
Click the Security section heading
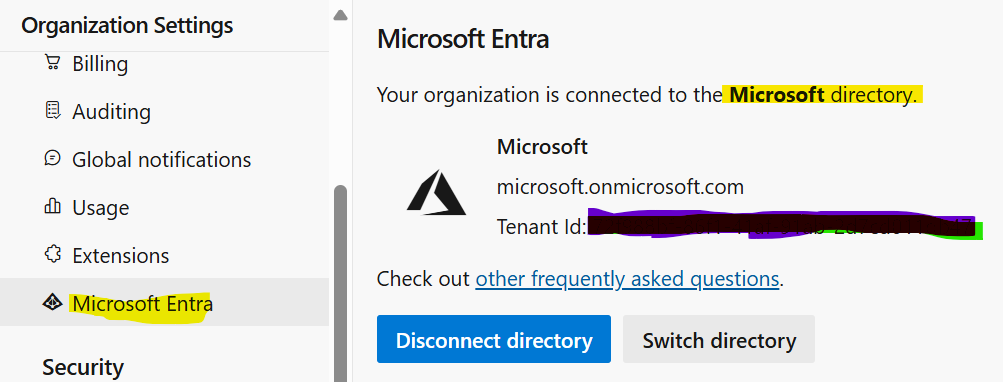pos(83,367)
